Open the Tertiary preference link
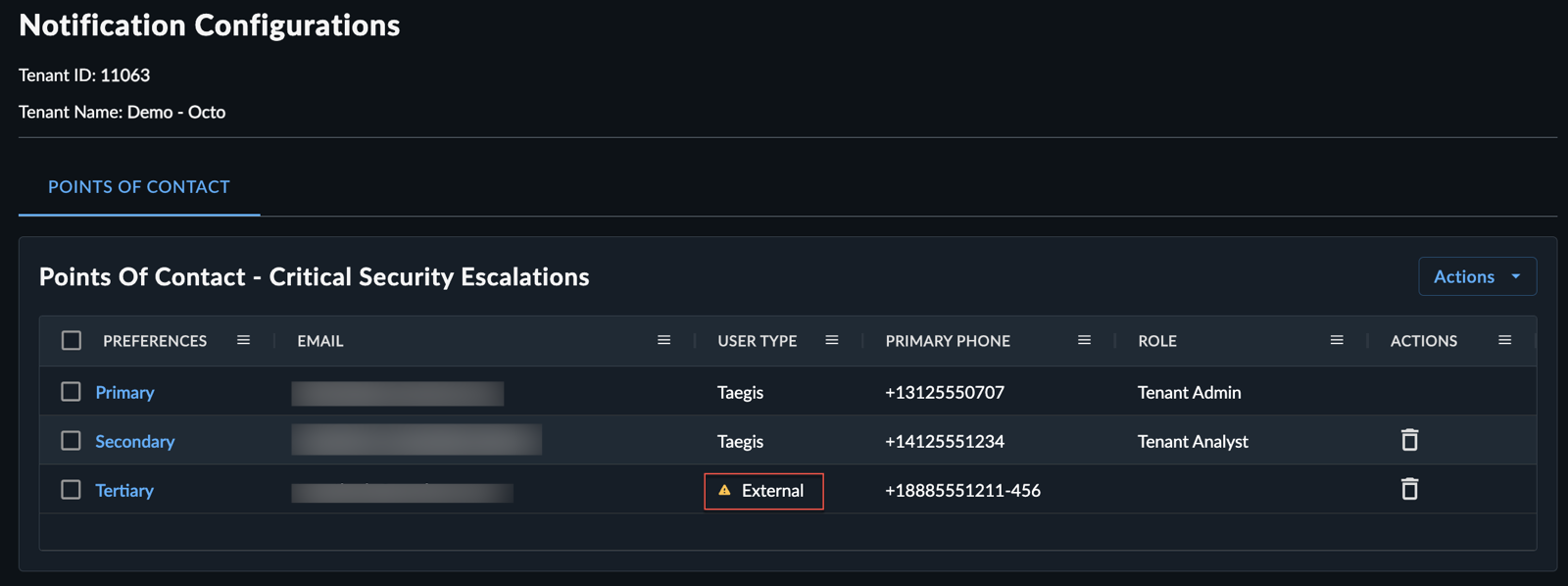Image resolution: width=1568 pixels, height=586 pixels. (x=124, y=491)
